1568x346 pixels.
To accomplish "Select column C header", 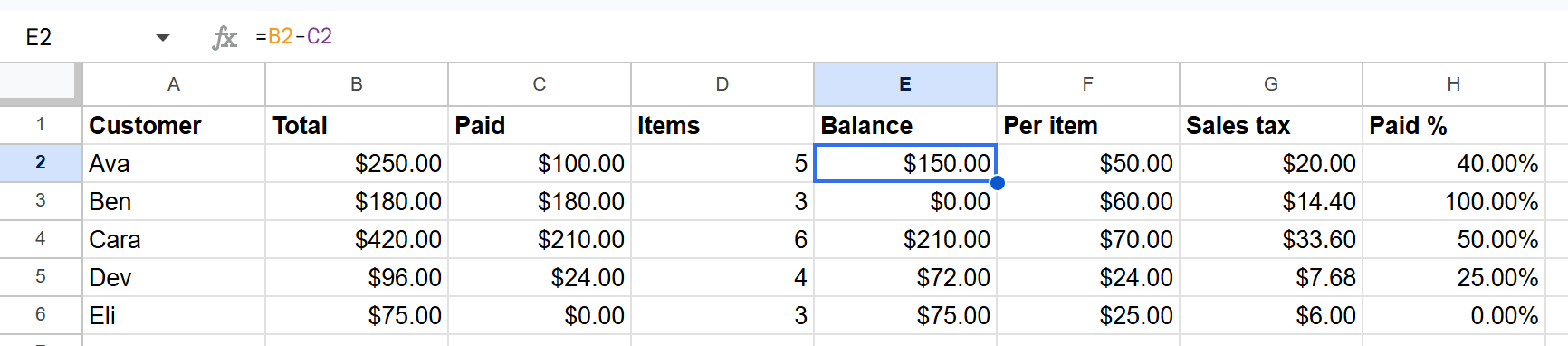I will click(x=540, y=84).
